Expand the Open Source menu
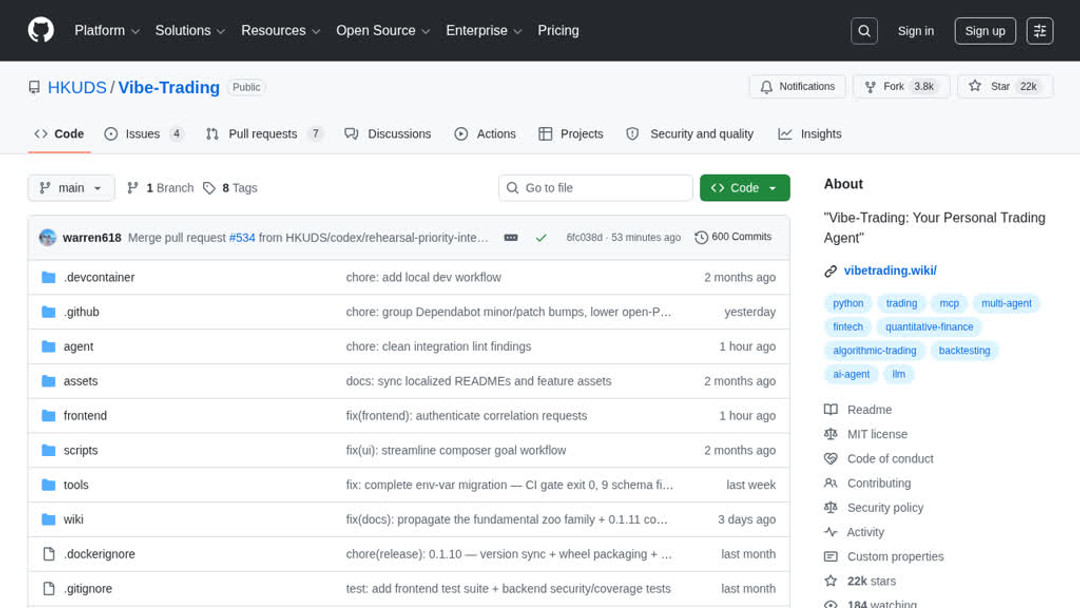This screenshot has width=1080, height=608. pyautogui.click(x=383, y=31)
